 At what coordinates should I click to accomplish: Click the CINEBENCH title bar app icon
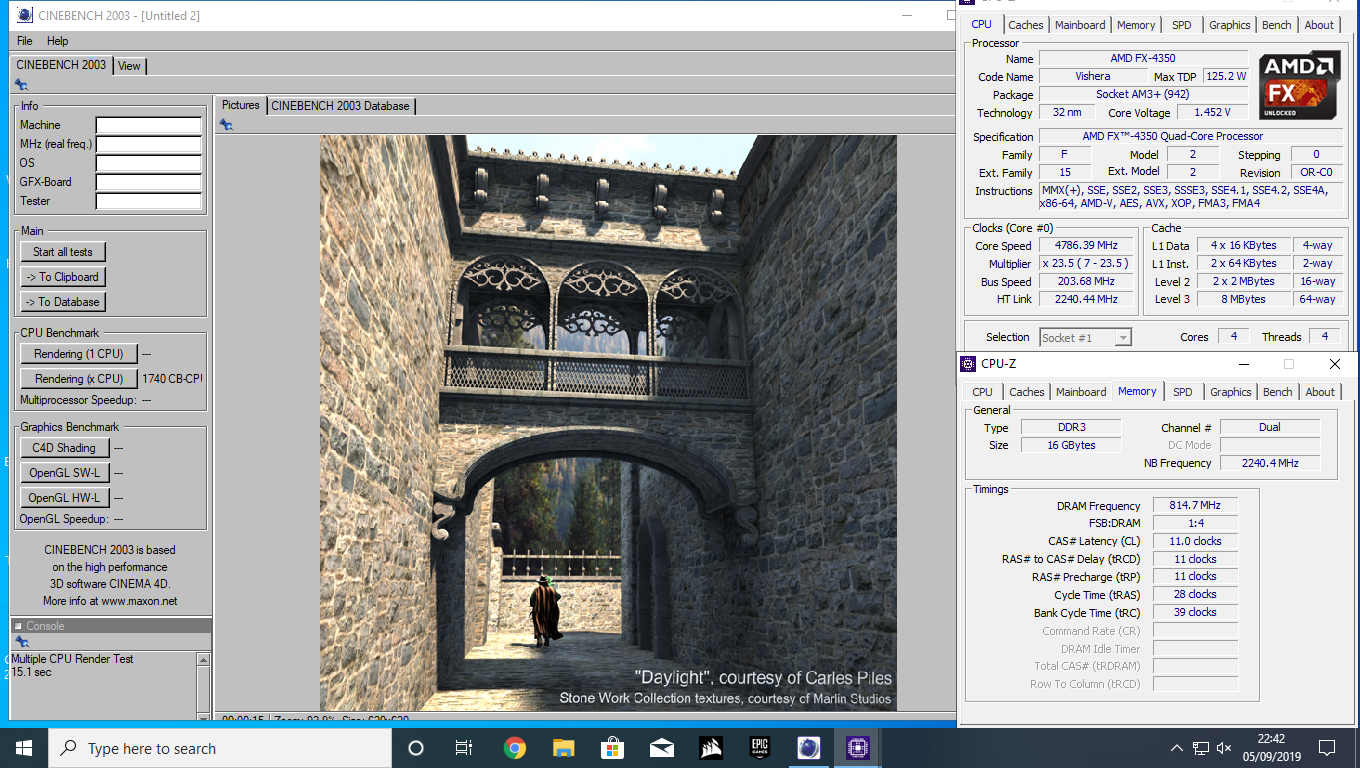25,15
